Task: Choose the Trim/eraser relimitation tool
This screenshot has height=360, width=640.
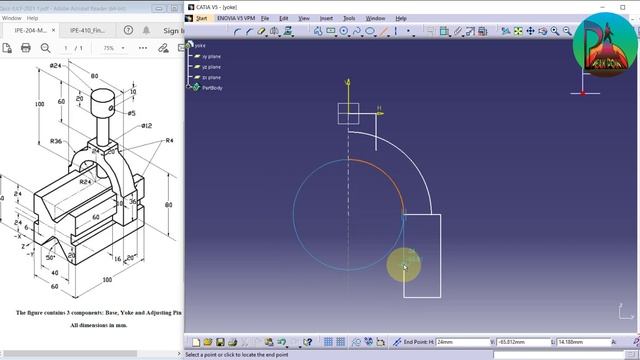Action: pos(261,31)
